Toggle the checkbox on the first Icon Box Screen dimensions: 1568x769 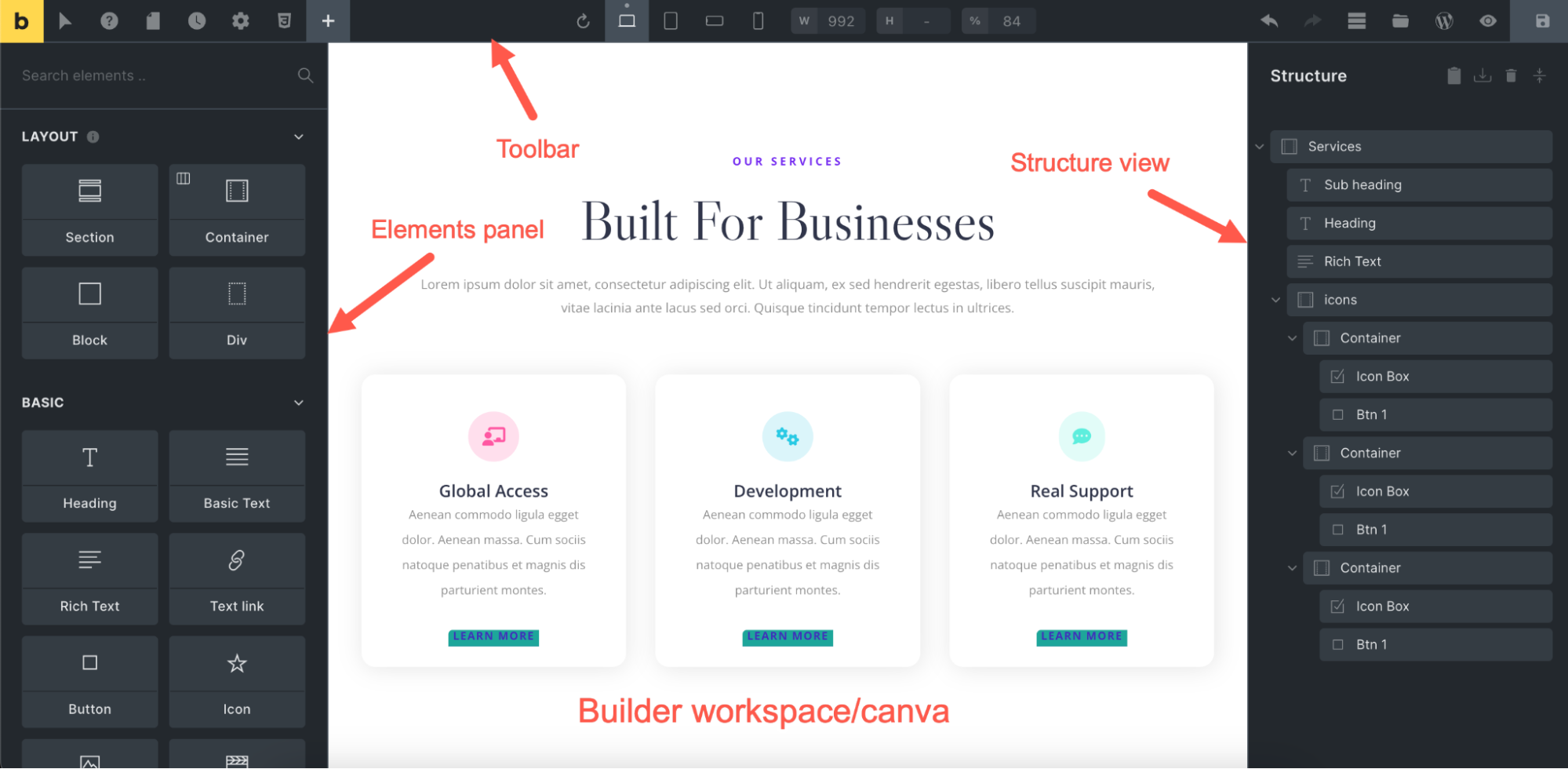point(1337,376)
